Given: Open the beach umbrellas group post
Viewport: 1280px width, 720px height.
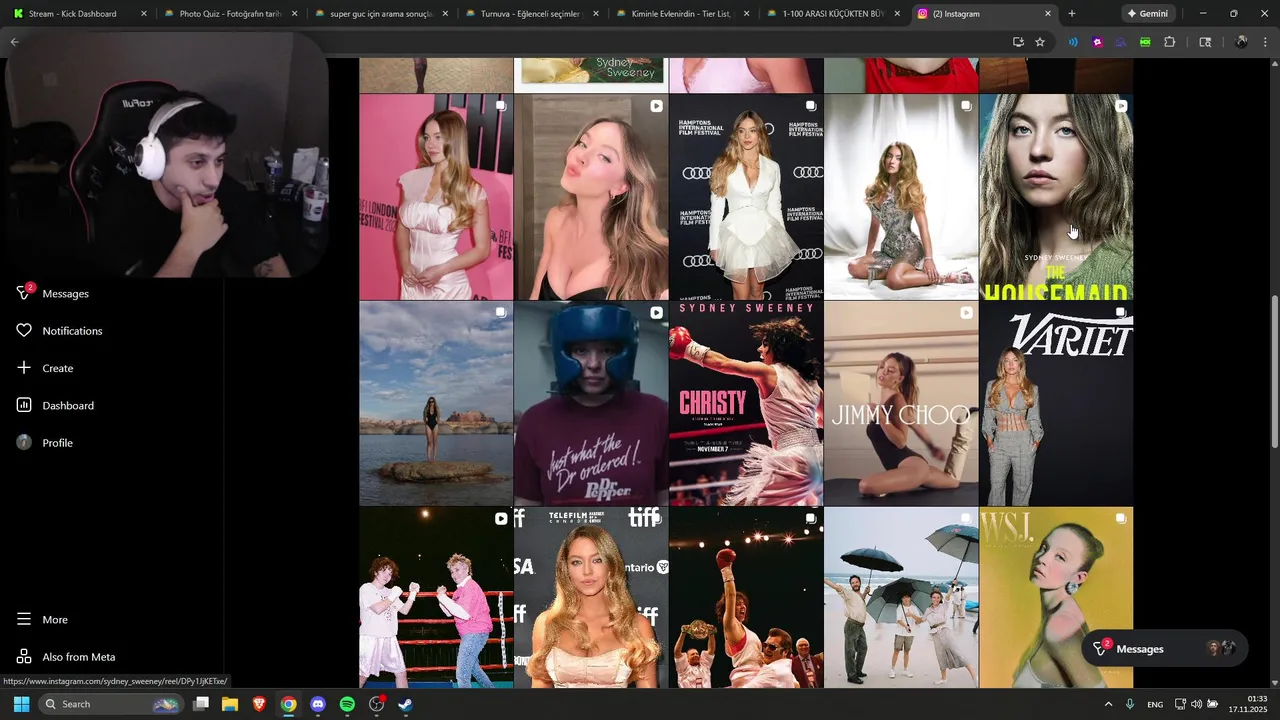Looking at the screenshot, I should (x=901, y=598).
